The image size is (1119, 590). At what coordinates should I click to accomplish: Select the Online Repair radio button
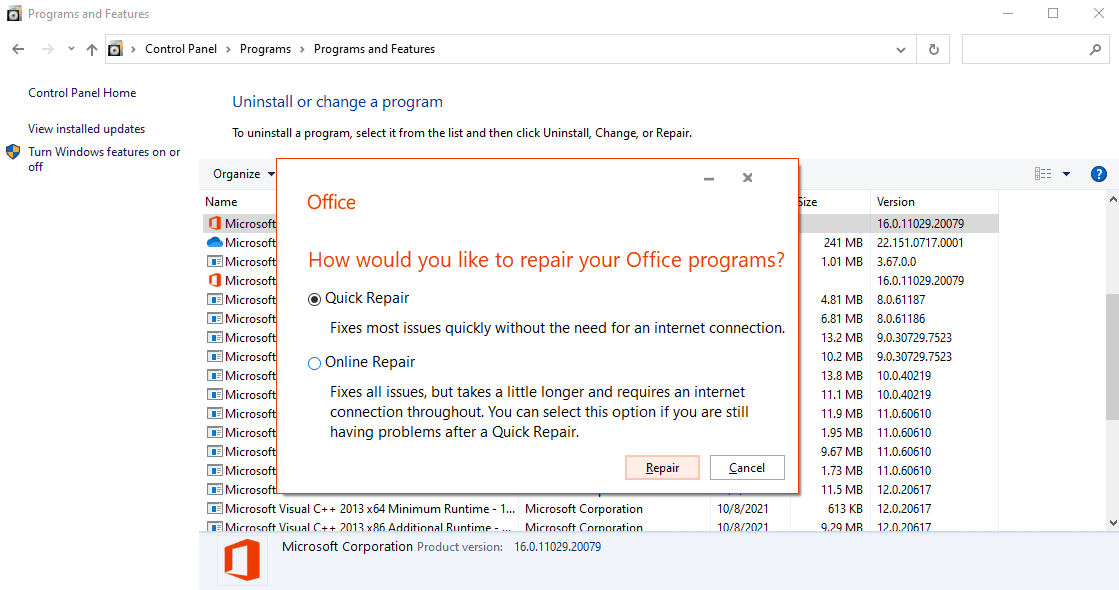pyautogui.click(x=314, y=364)
